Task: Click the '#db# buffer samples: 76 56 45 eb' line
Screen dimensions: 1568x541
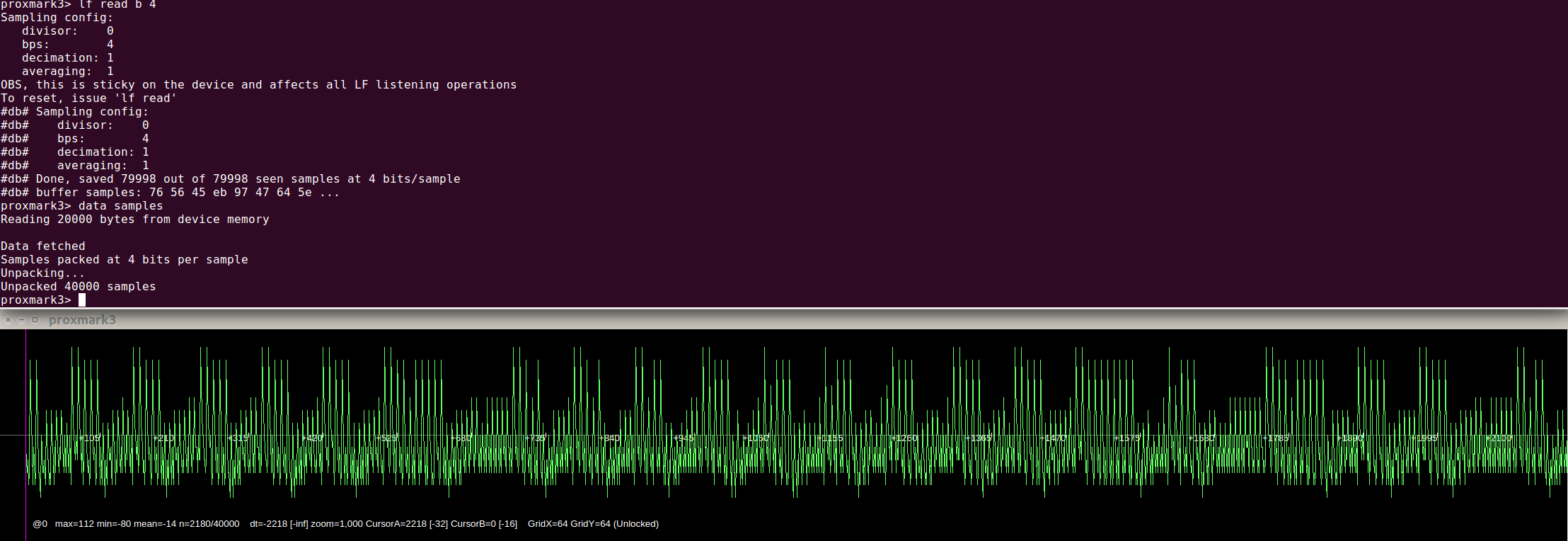Action: point(171,193)
